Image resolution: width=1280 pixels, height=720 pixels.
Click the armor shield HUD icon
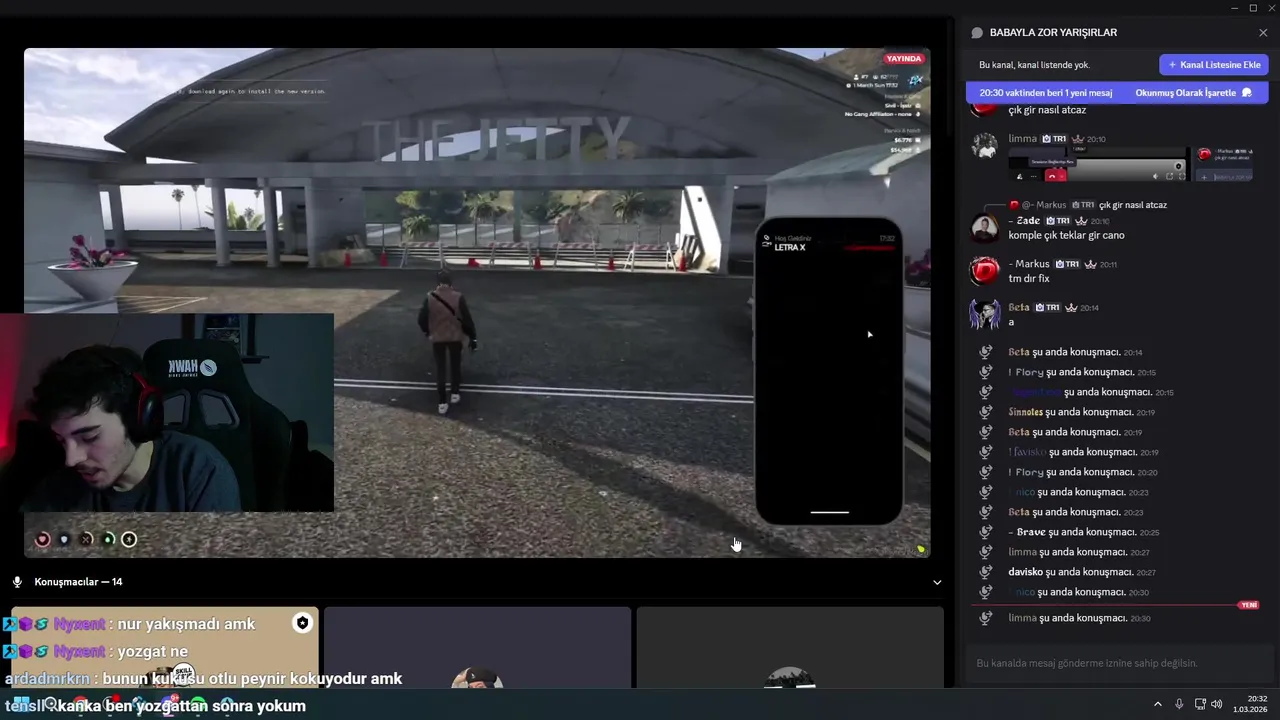coord(64,540)
